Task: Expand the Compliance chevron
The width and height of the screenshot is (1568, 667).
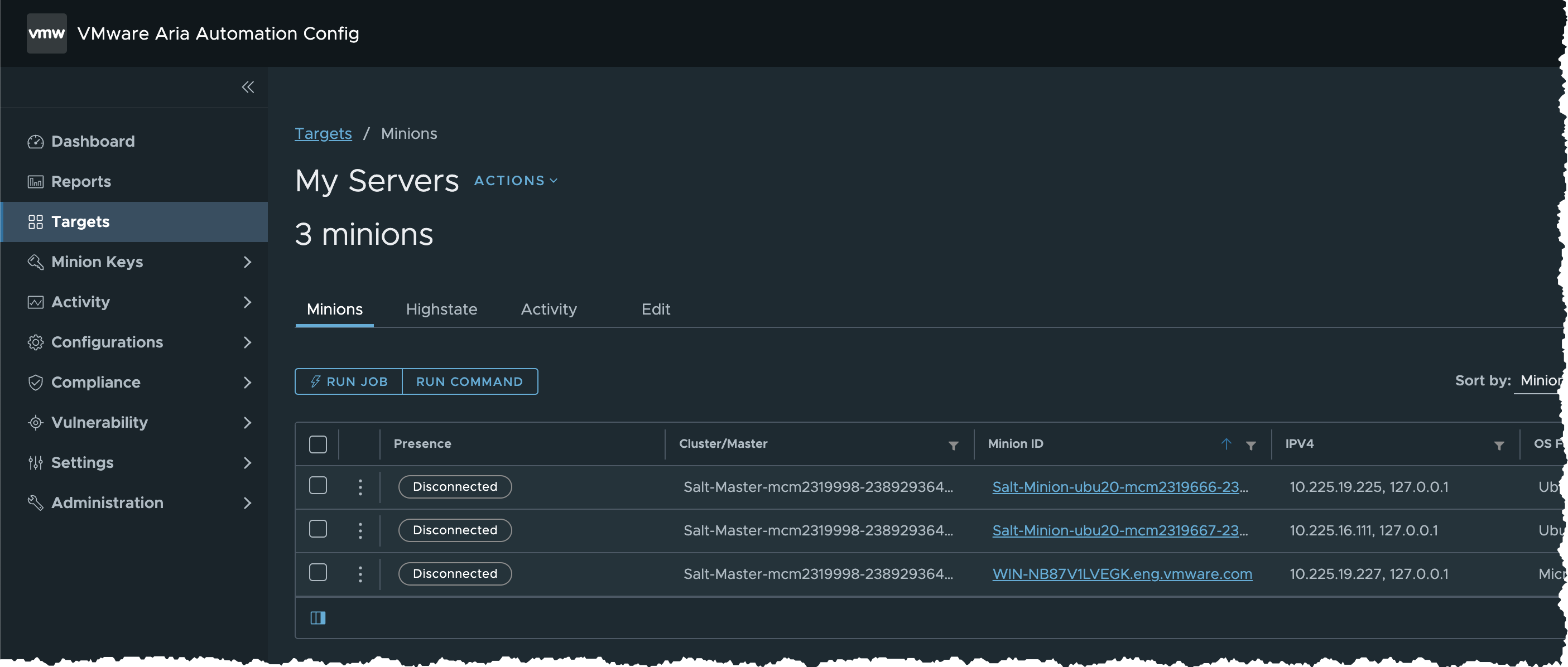Action: (247, 383)
